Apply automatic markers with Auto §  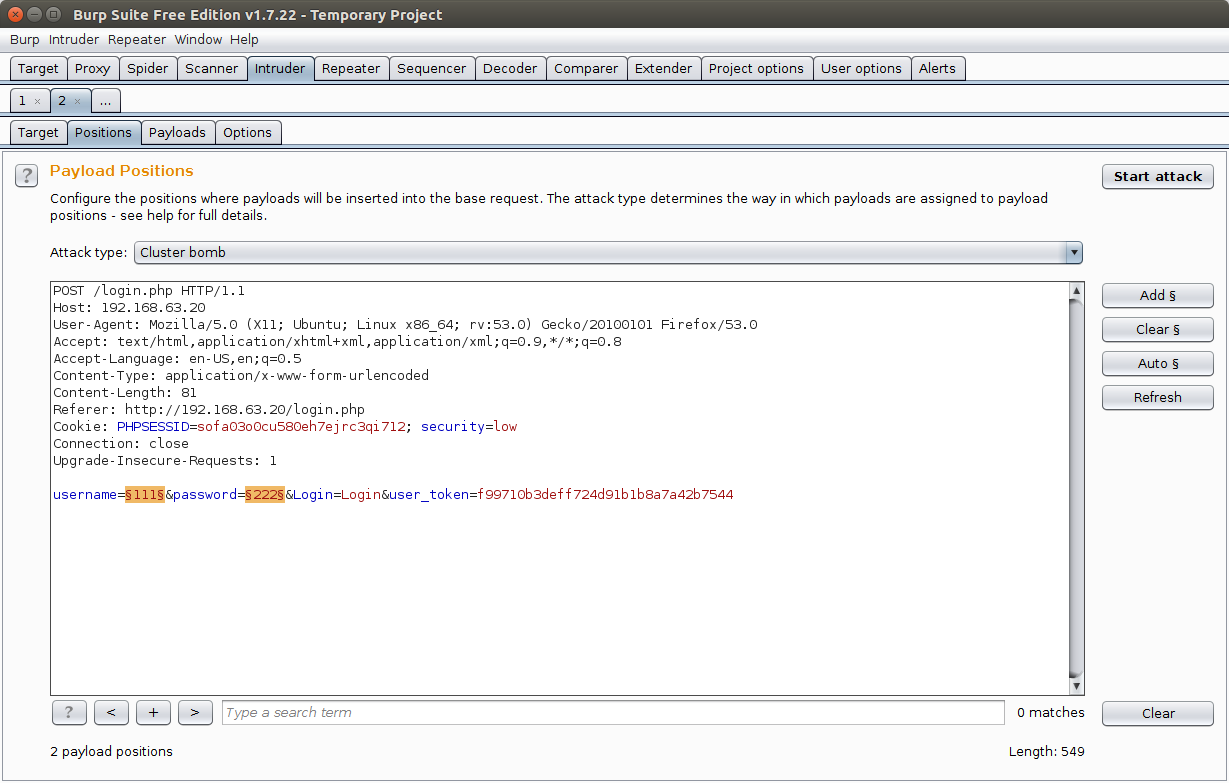pyautogui.click(x=1157, y=363)
